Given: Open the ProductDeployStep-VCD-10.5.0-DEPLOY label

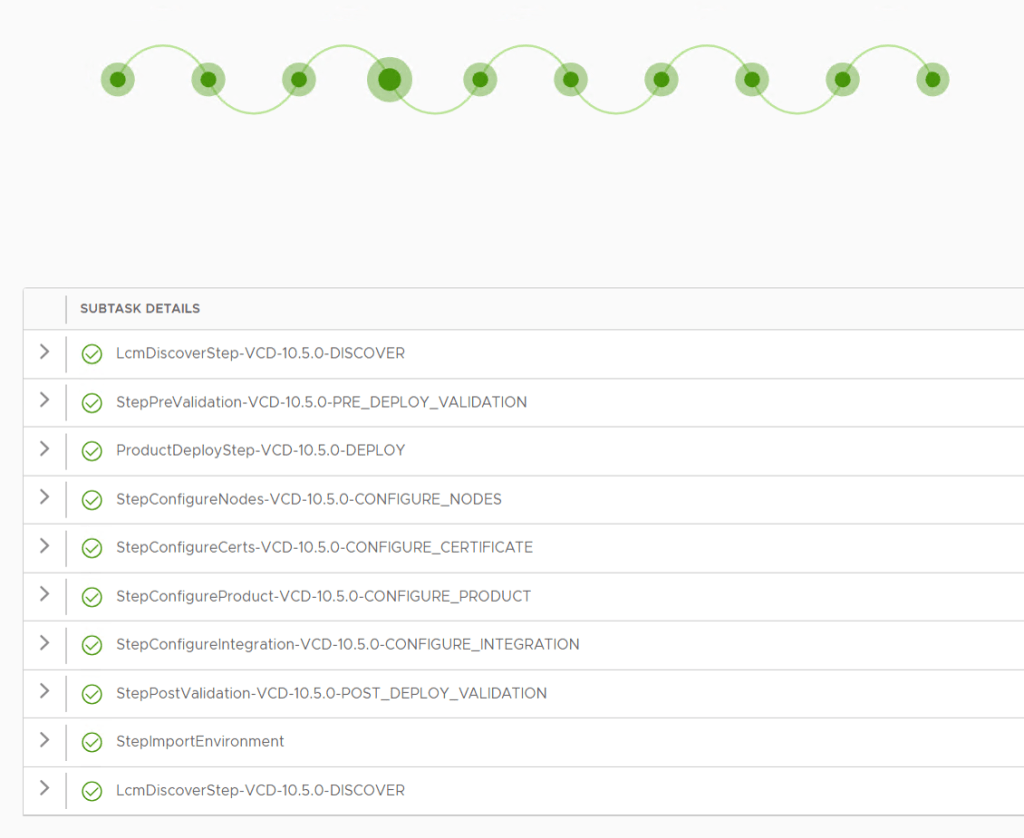Looking at the screenshot, I should point(260,451).
